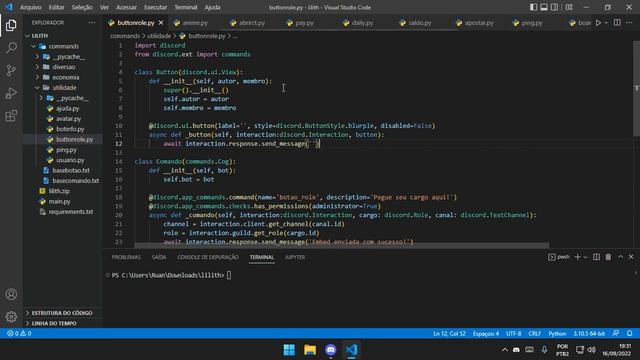This screenshot has height=360, width=640.
Task: Open Discord from the taskbar
Action: point(331,350)
